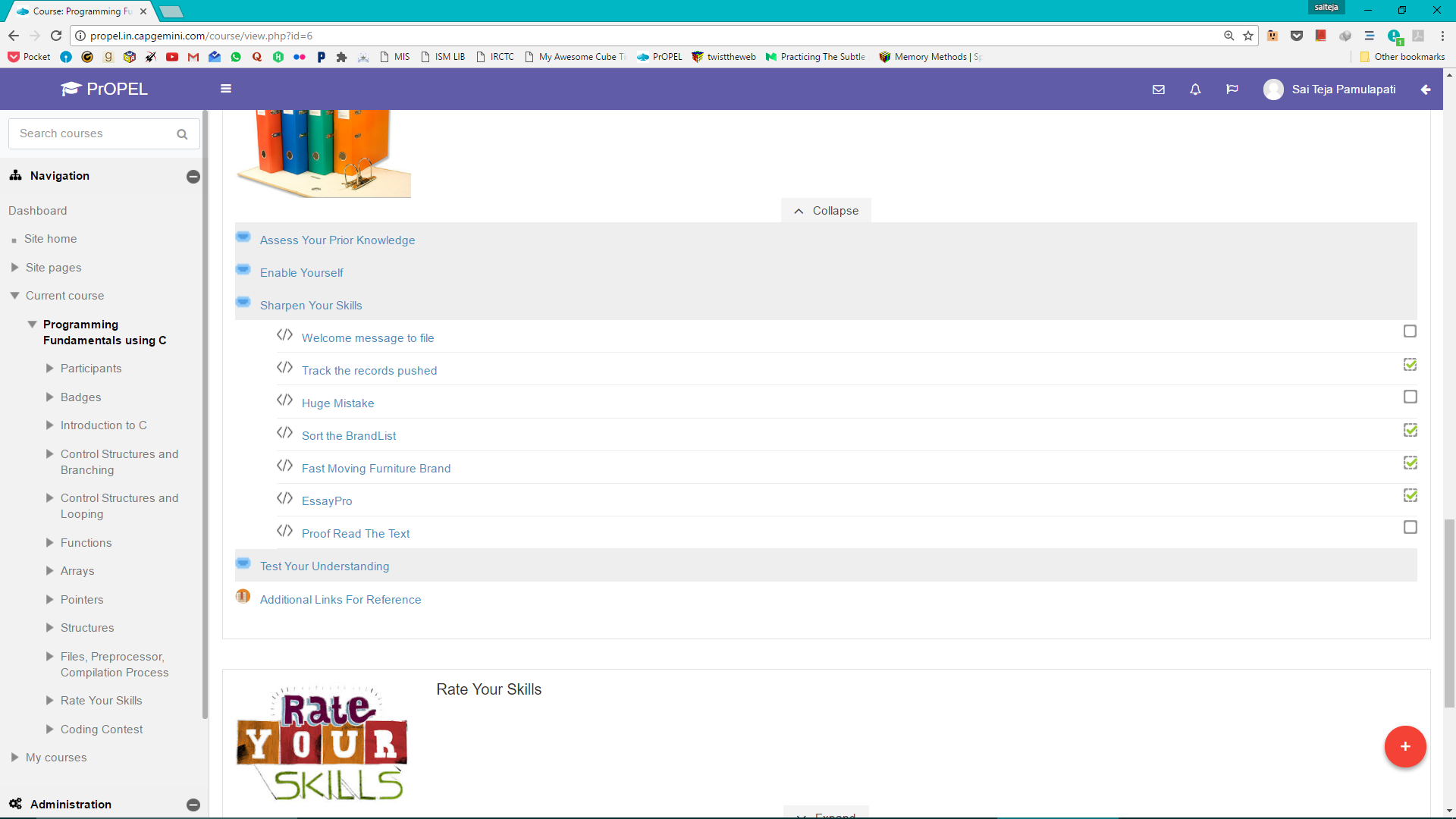The width and height of the screenshot is (1456, 819).
Task: Click the code icon beside Welcome message to file
Action: 284,335
